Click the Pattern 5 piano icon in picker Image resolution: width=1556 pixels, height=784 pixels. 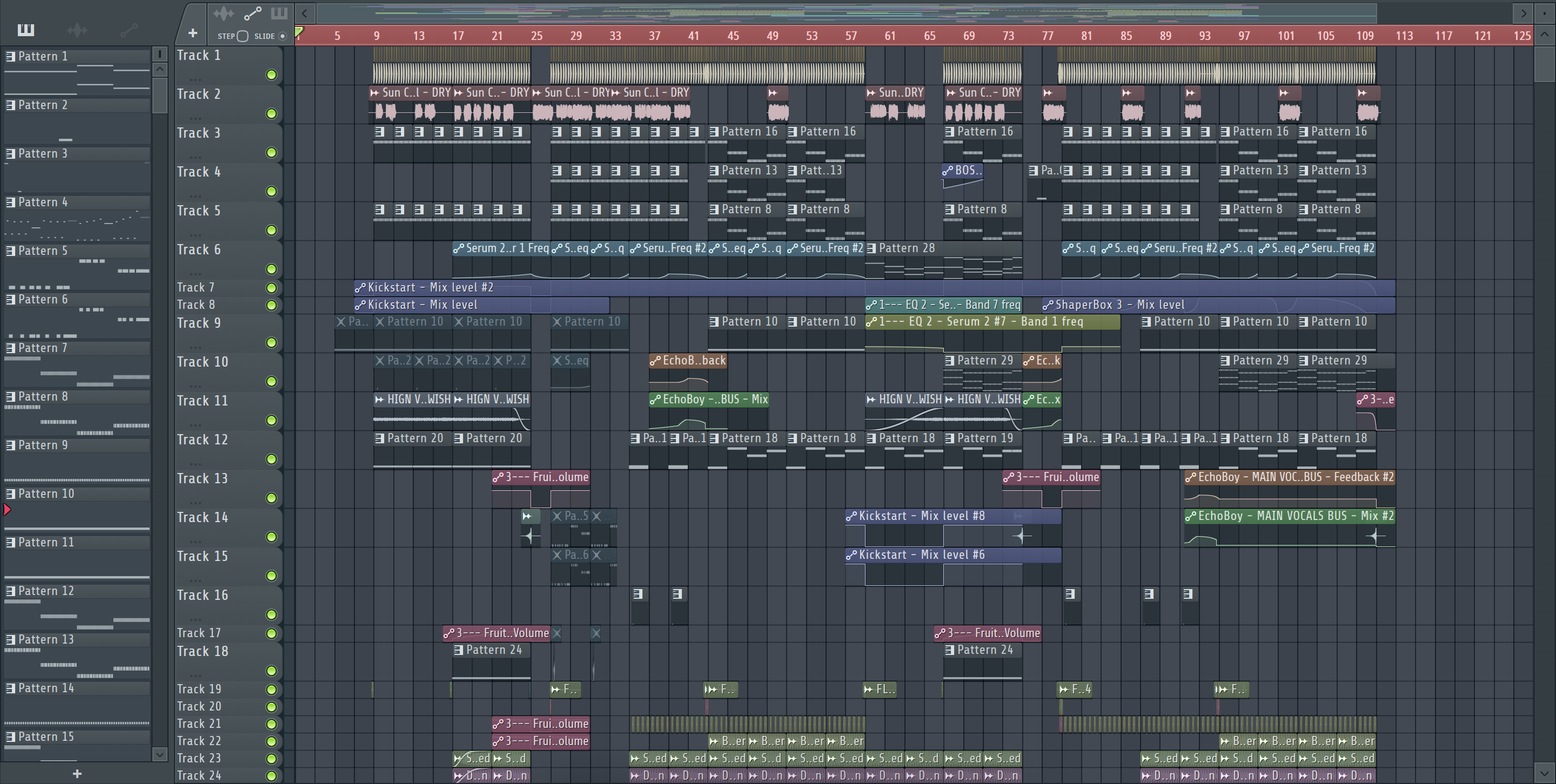tap(10, 251)
